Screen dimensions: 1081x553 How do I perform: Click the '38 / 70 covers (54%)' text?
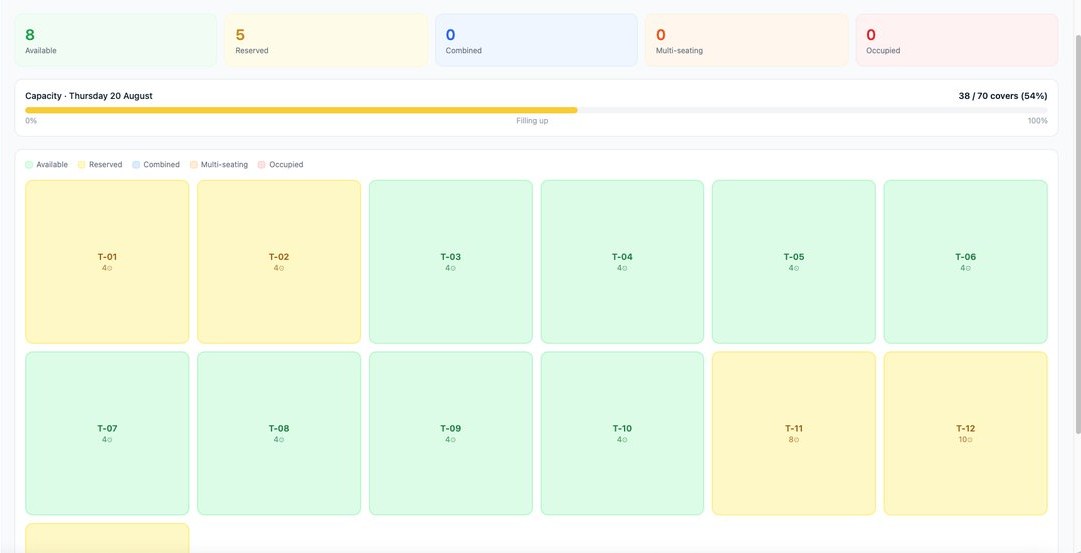(1002, 96)
